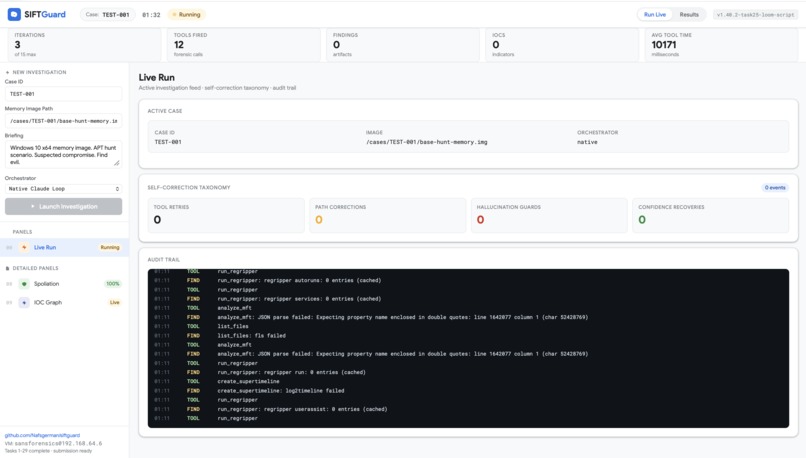Screen dimensions: 806x458
Task: Click the Hallucination Guards counter card
Action: pyautogui.click(x=549, y=215)
